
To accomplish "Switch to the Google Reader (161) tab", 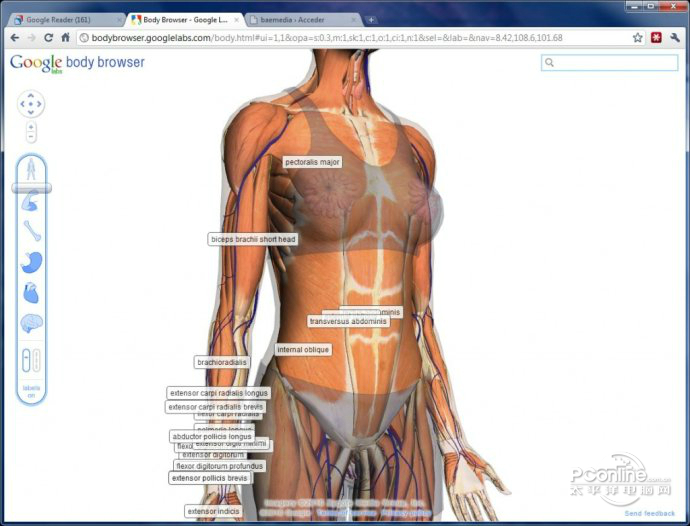I will click(66, 20).
